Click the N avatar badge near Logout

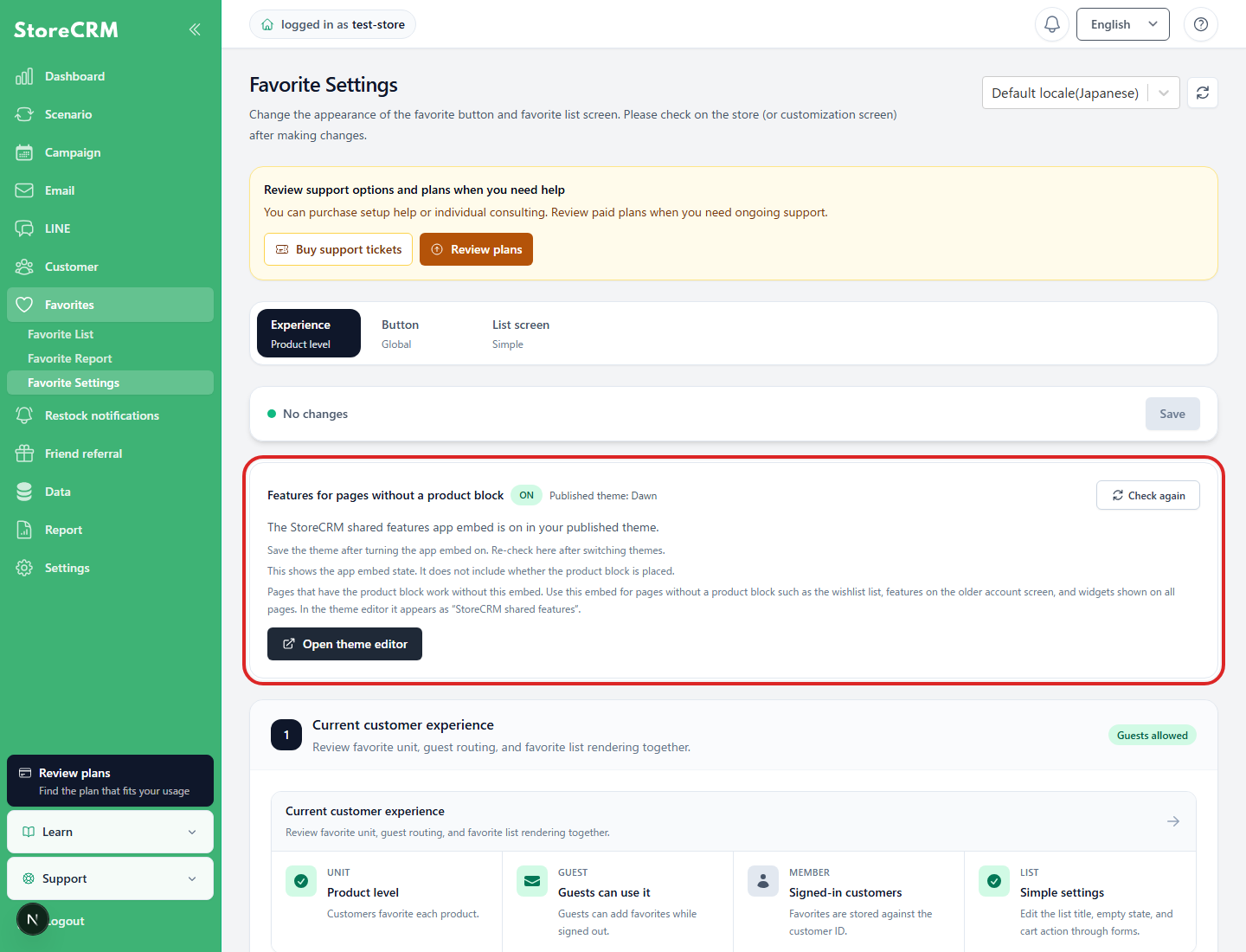[33, 919]
